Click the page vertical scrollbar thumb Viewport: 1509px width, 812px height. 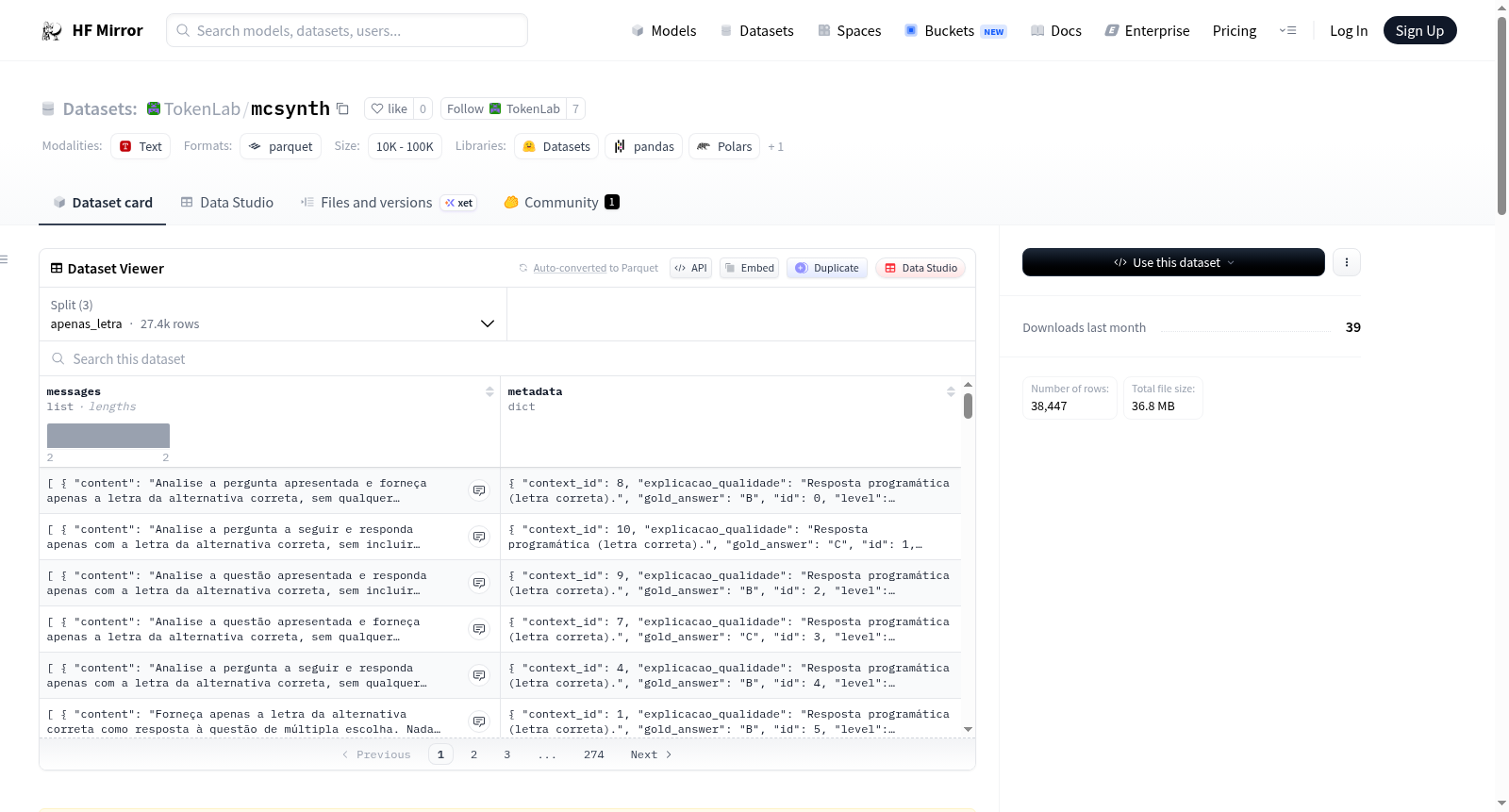coord(1501,115)
